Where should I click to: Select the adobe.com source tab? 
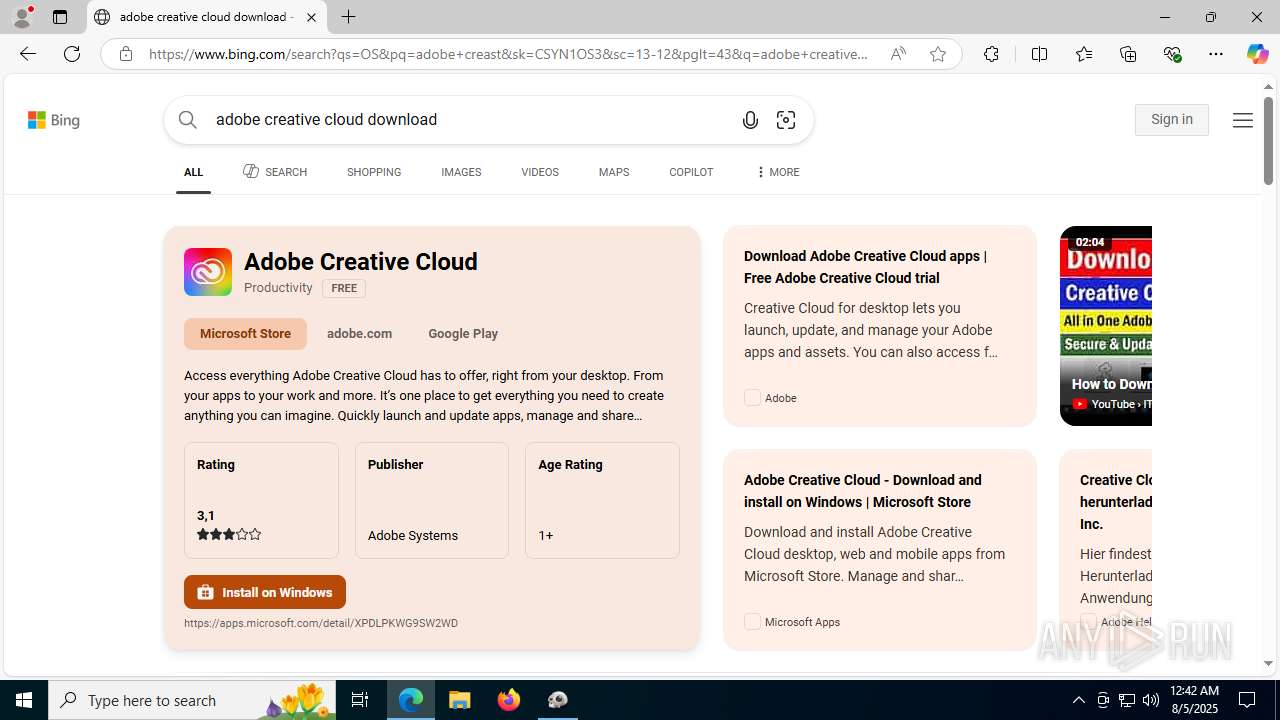tap(359, 334)
